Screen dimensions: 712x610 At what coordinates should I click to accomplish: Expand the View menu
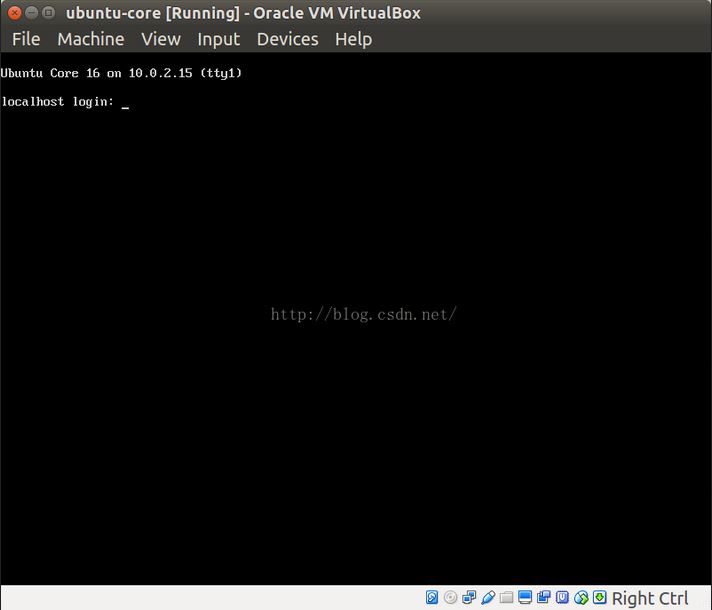click(161, 39)
